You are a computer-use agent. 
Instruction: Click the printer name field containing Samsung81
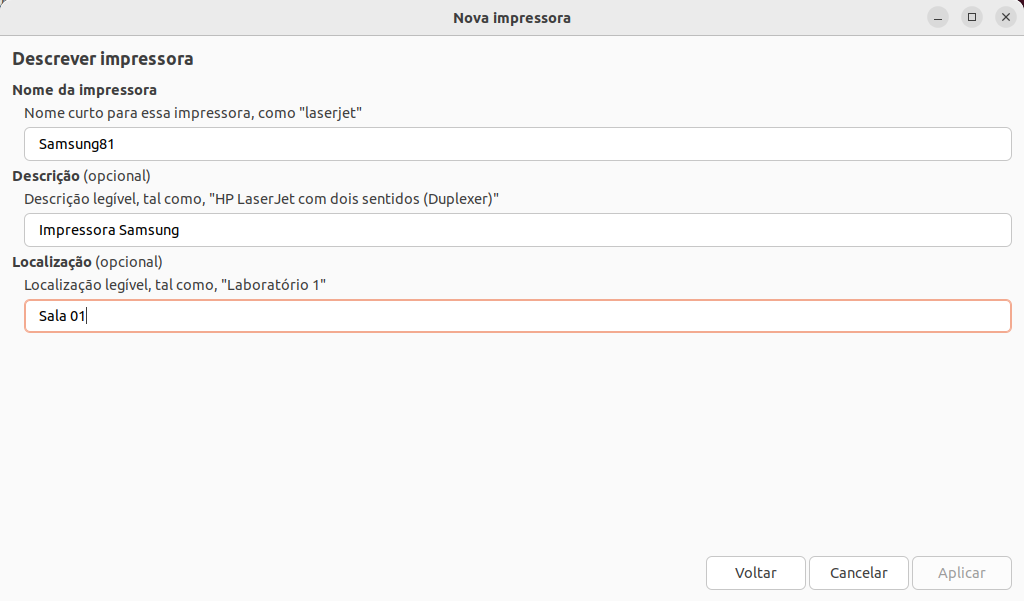tap(517, 144)
